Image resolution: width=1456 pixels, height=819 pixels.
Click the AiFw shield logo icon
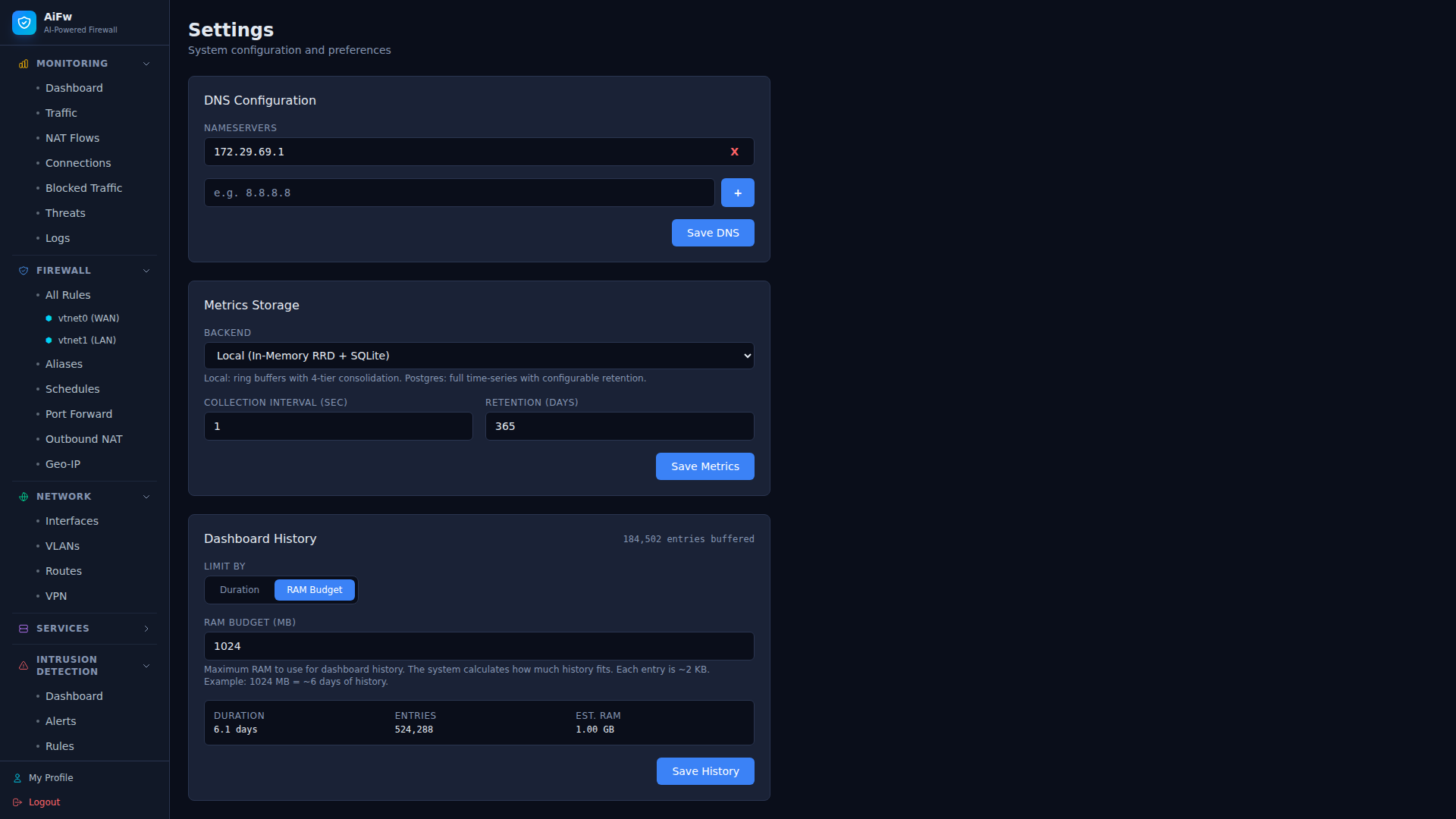click(x=24, y=23)
